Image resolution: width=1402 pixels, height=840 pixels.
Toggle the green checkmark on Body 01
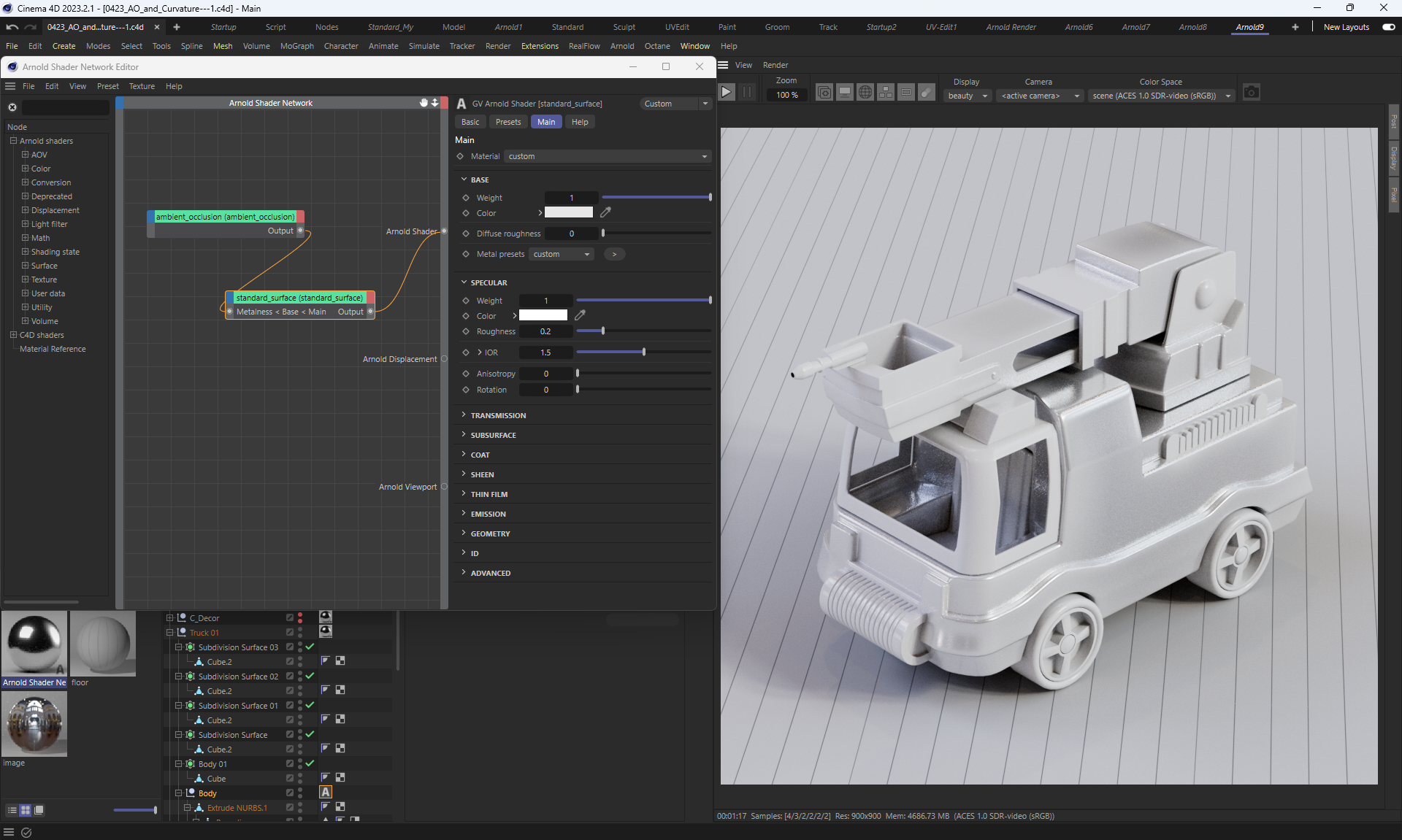pyautogui.click(x=310, y=763)
